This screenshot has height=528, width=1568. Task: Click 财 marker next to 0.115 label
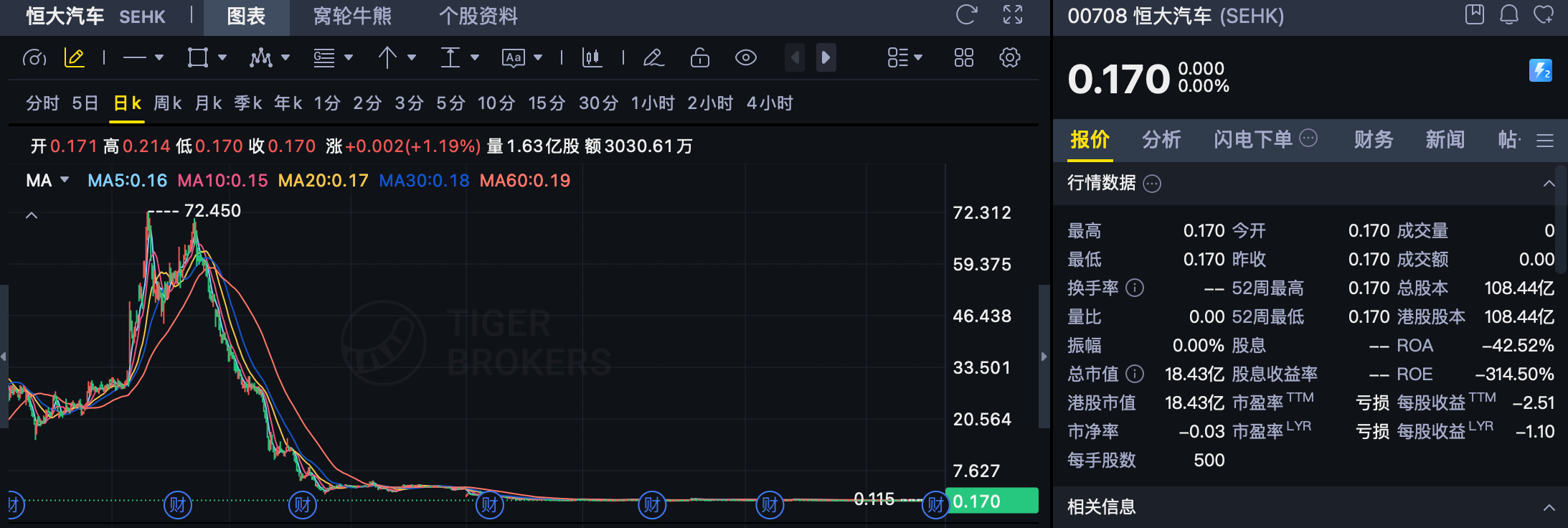(935, 505)
